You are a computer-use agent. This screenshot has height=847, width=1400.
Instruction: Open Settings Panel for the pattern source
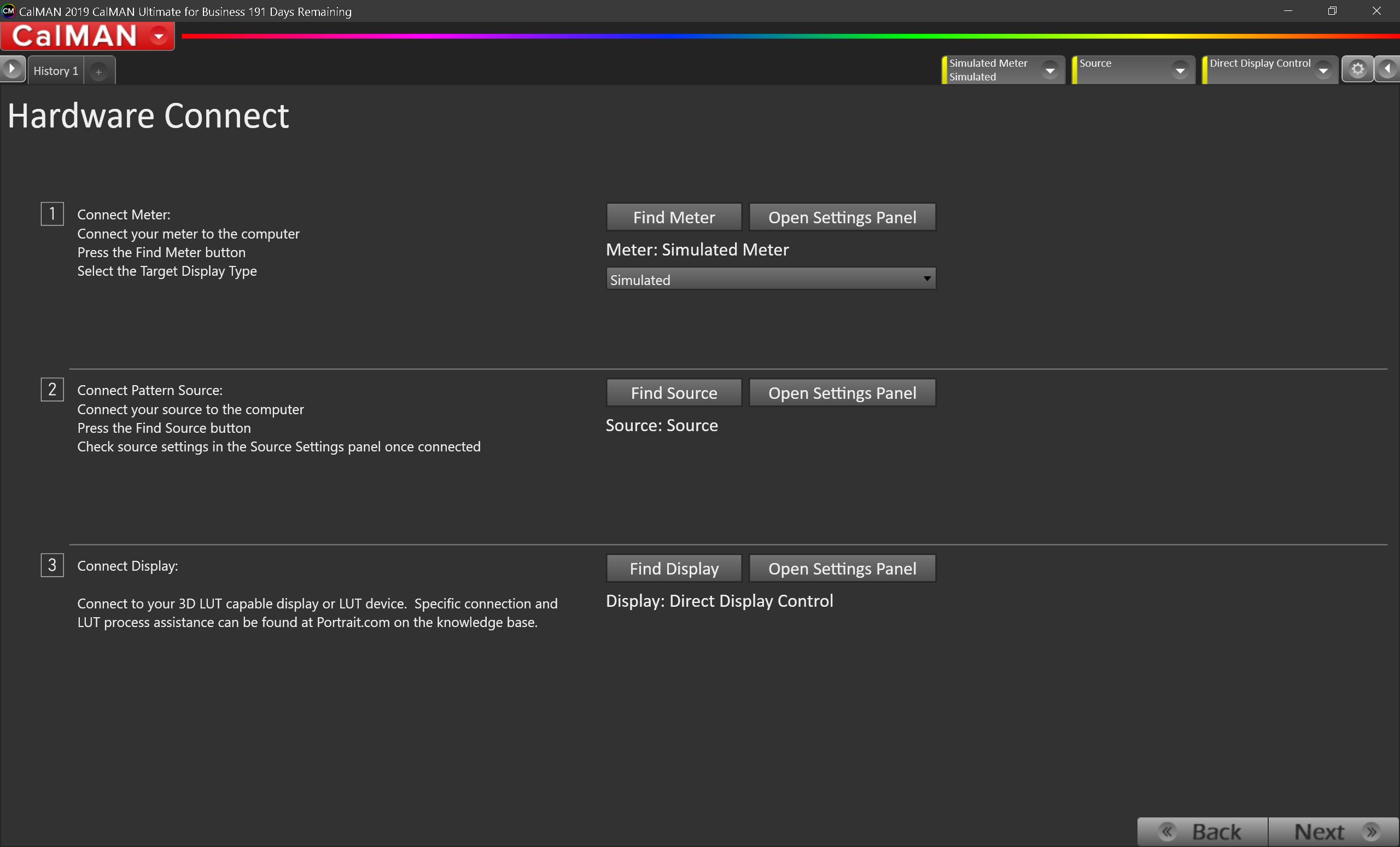[x=842, y=393]
